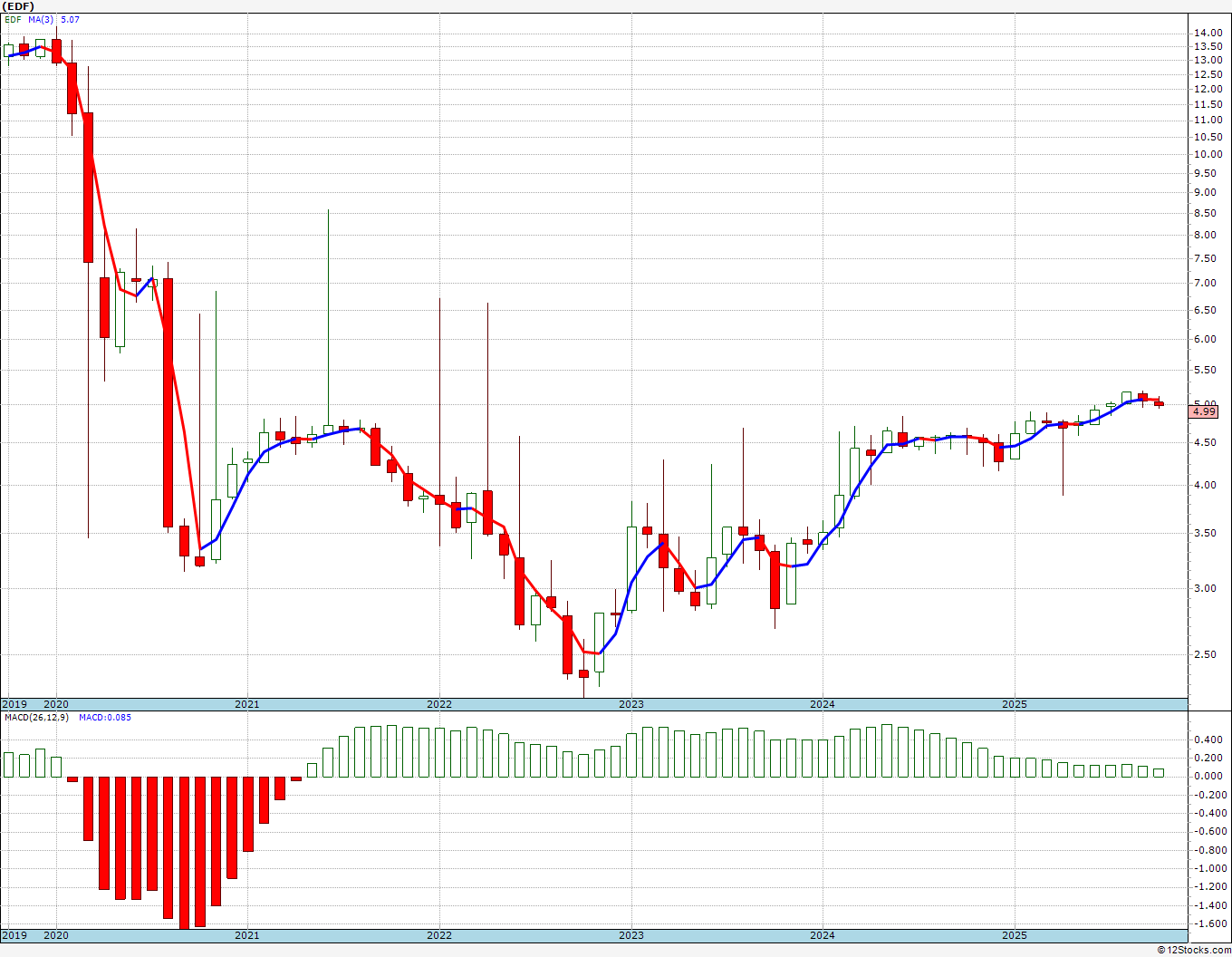
Task: Select the MACD(26,12,9) indicator label
Action: pyautogui.click(x=35, y=718)
